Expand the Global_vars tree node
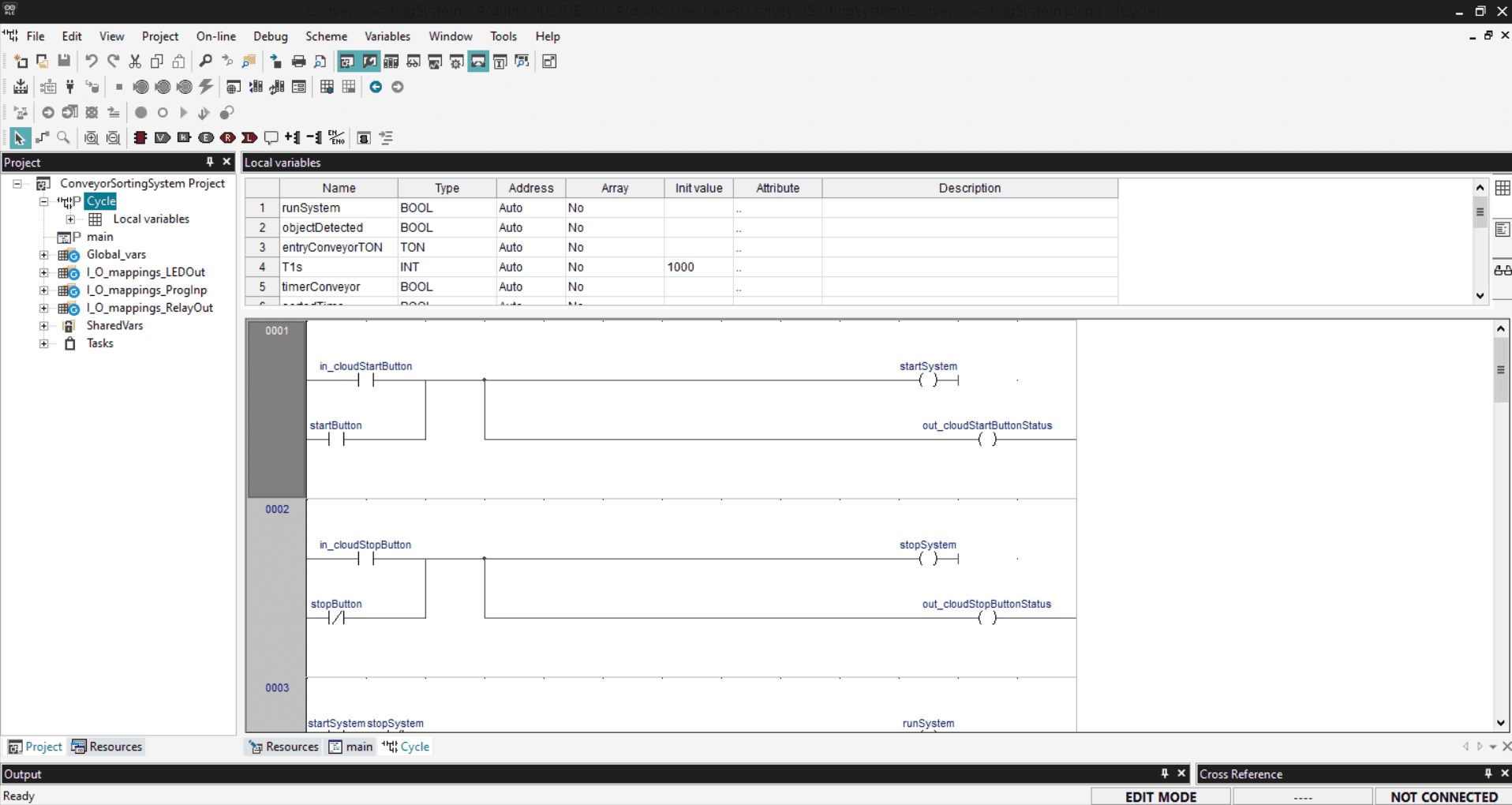Viewport: 1512px width, 805px height. [44, 255]
